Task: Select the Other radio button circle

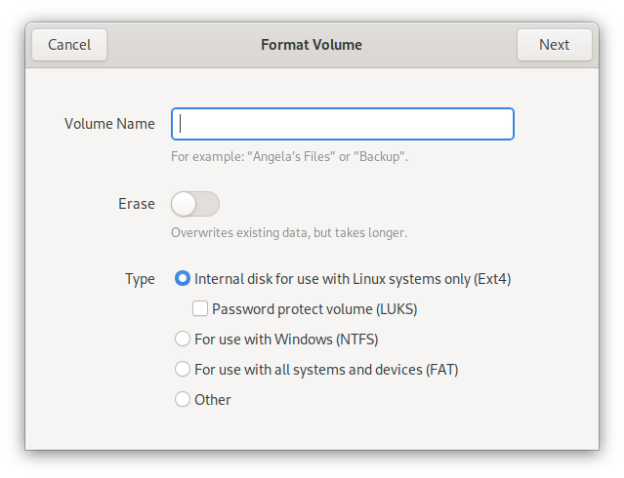Action: 182,399
